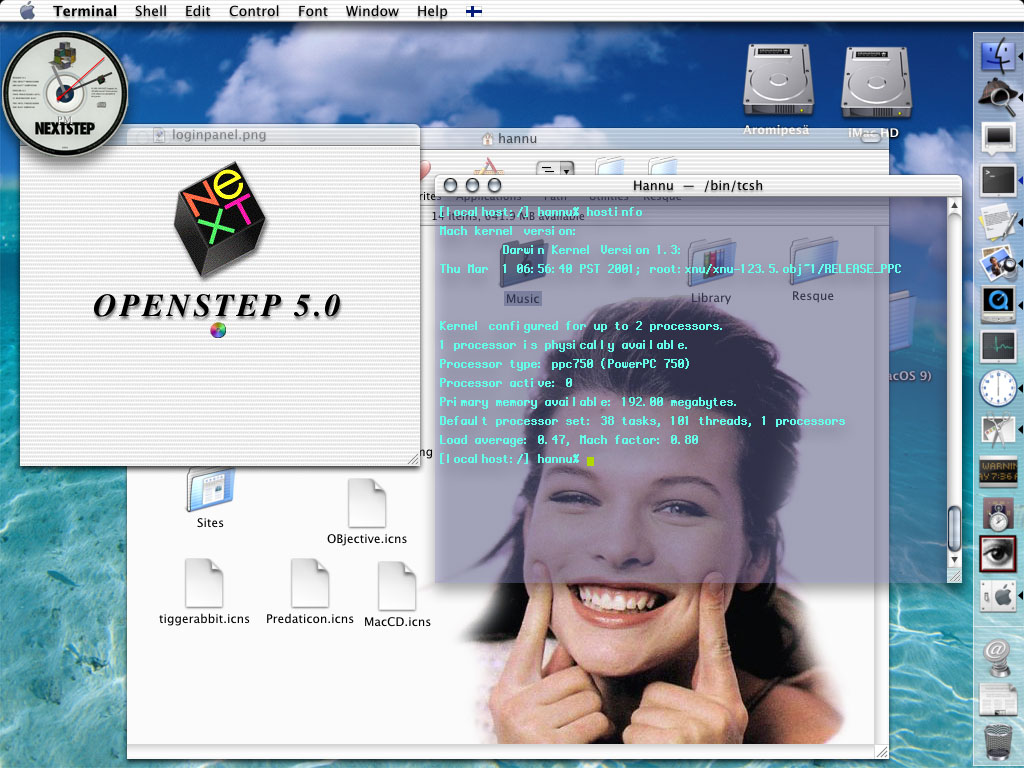Viewport: 1024px width, 768px height.
Task: Click 'Processor type: ppc750' line in Terminal
Action: coord(564,364)
